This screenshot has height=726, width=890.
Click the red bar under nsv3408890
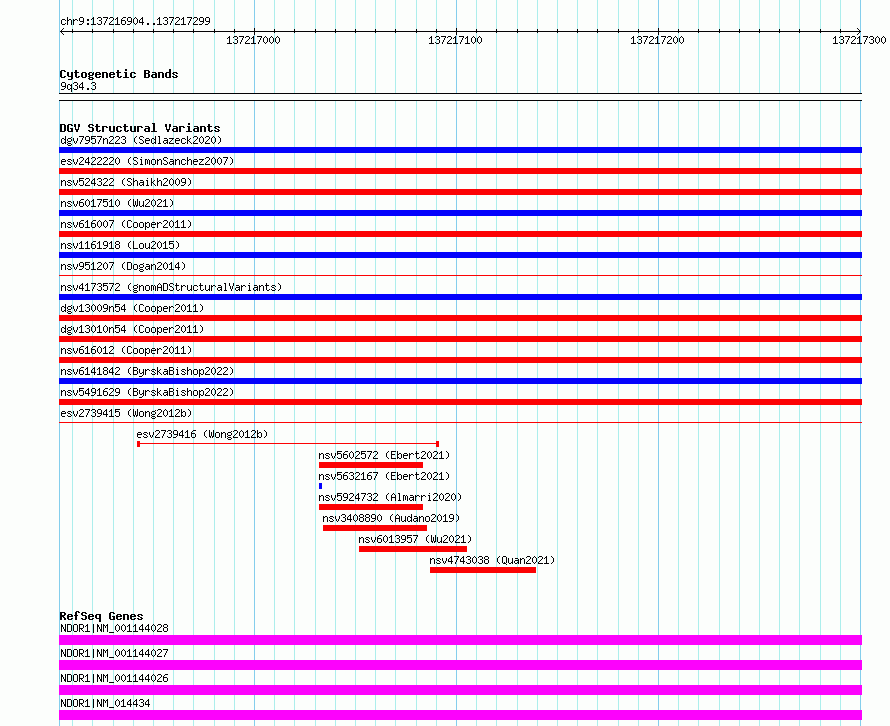(375, 528)
